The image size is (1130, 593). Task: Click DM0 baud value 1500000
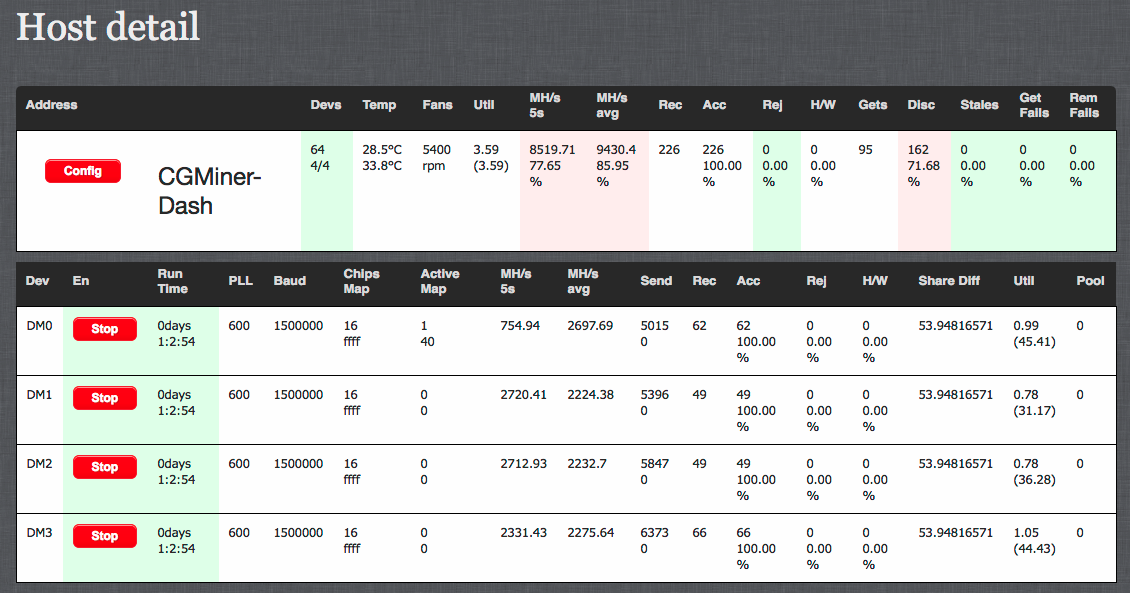click(298, 326)
